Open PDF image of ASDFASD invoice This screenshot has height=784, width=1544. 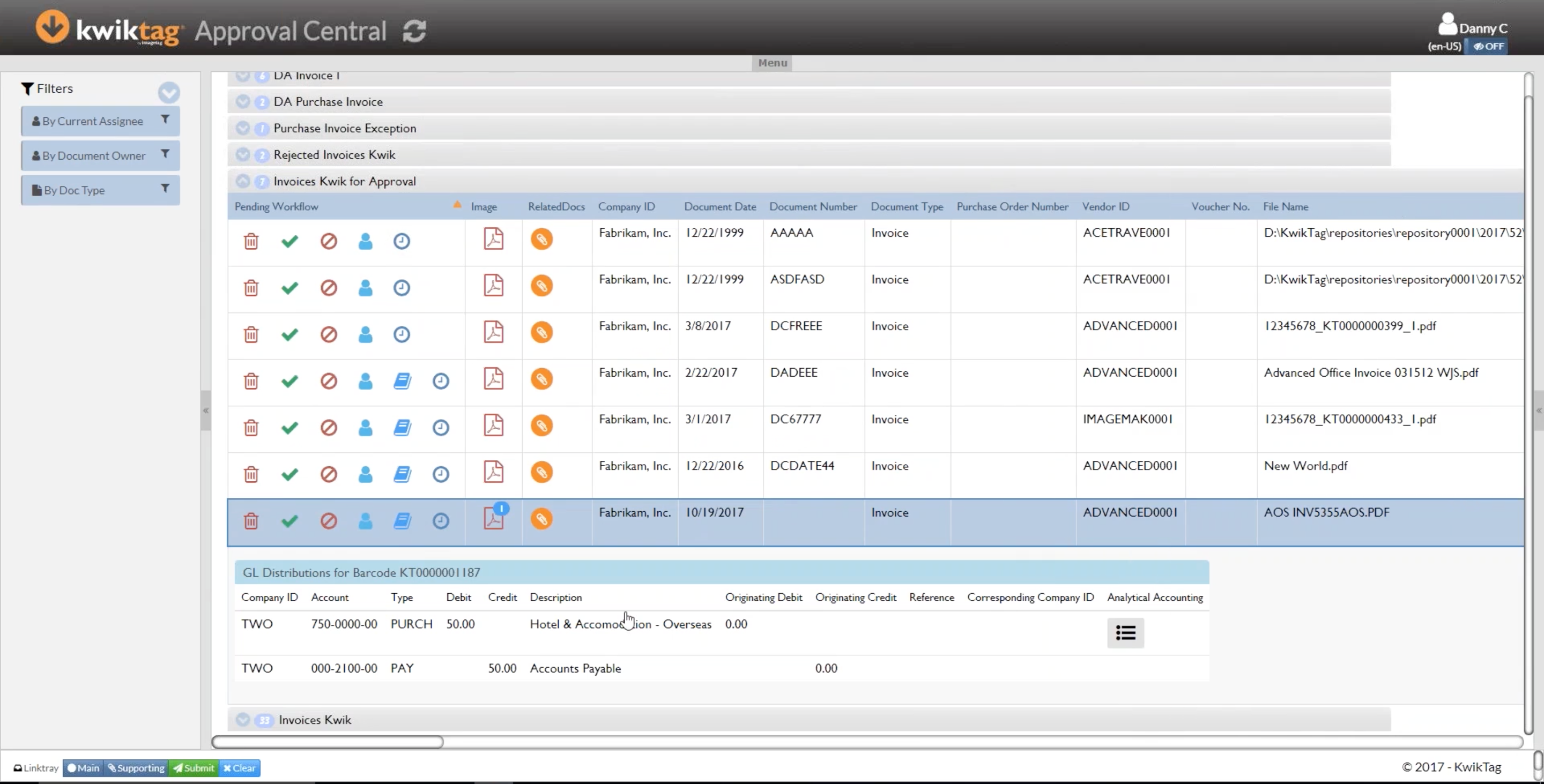pos(493,286)
